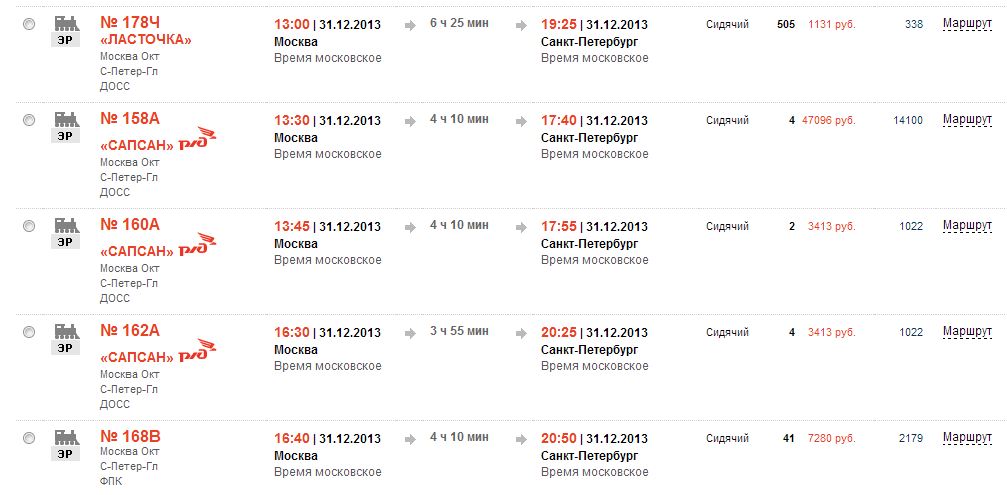Click the train icon for train 162А
This screenshot has height=495, width=1007.
[x=66, y=331]
